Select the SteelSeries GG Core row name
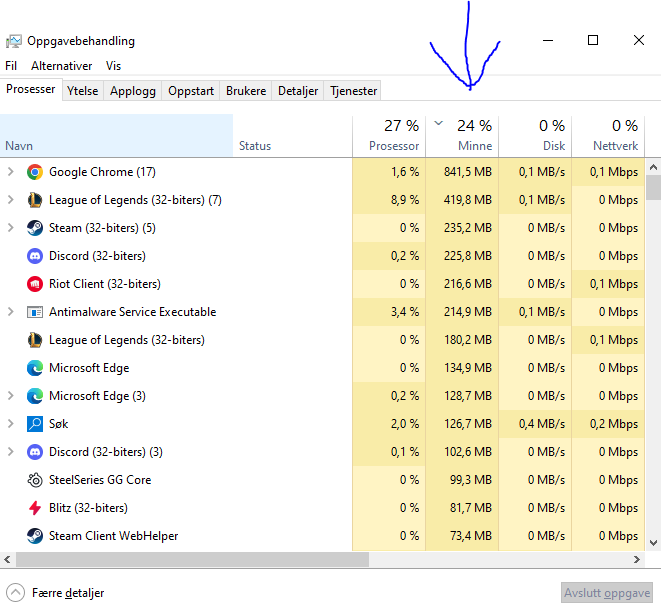The height and width of the screenshot is (615, 661). click(x=100, y=480)
